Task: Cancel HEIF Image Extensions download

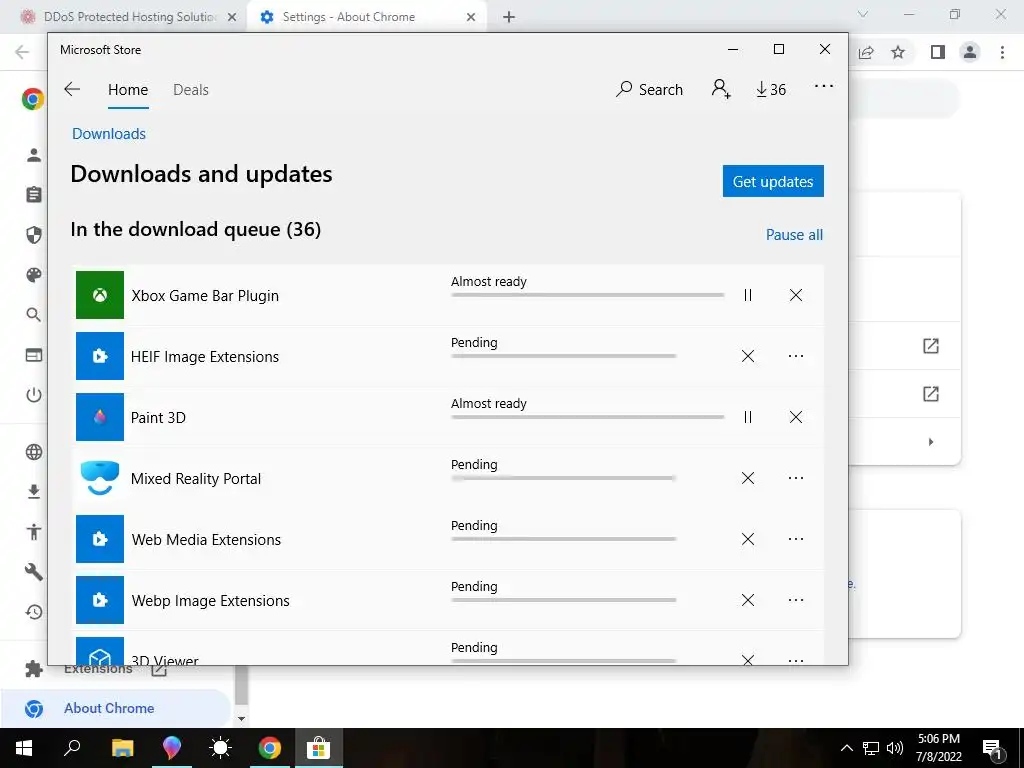Action: click(x=748, y=356)
